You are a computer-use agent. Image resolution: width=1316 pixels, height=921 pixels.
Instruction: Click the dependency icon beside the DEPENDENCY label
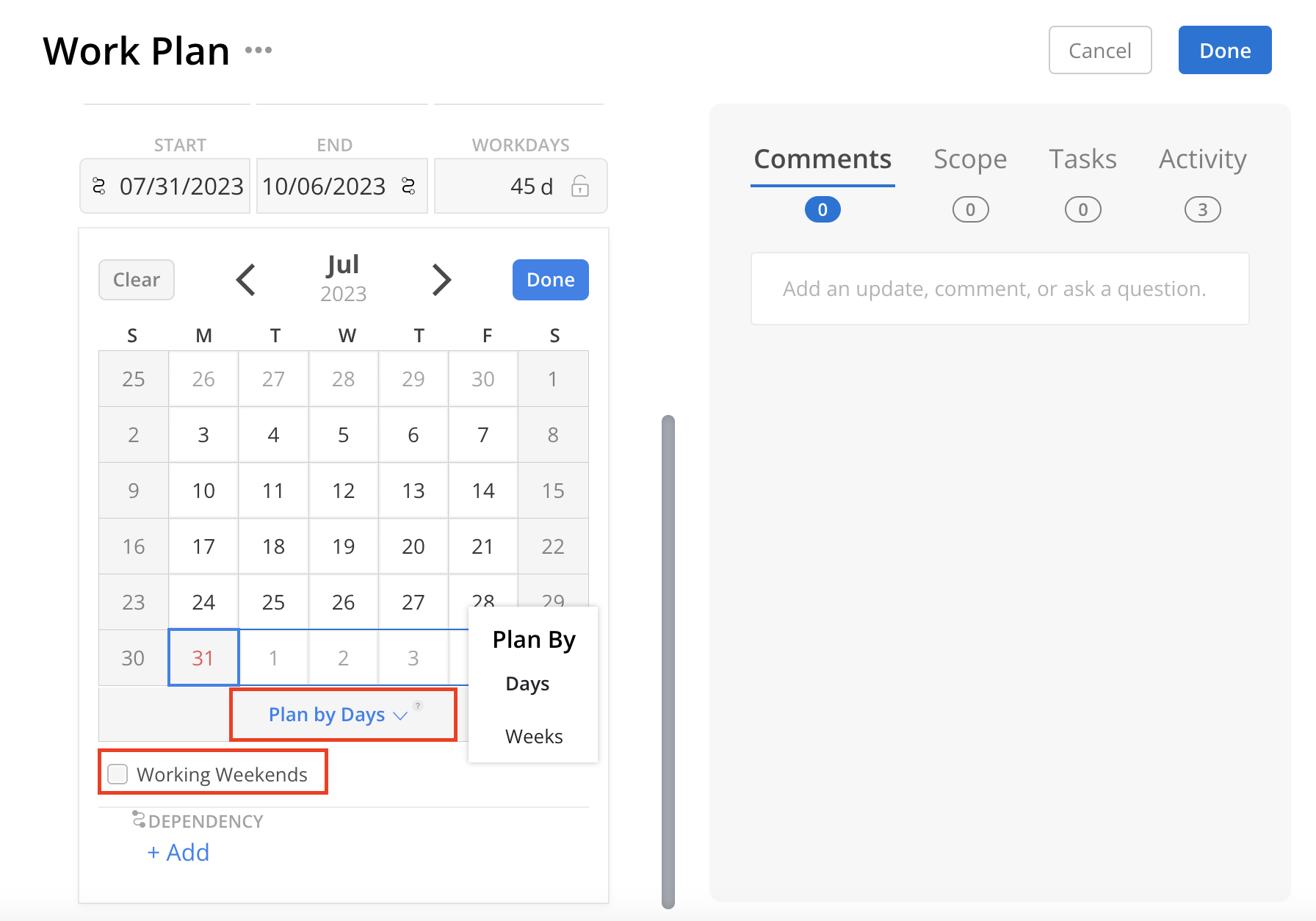[x=138, y=820]
